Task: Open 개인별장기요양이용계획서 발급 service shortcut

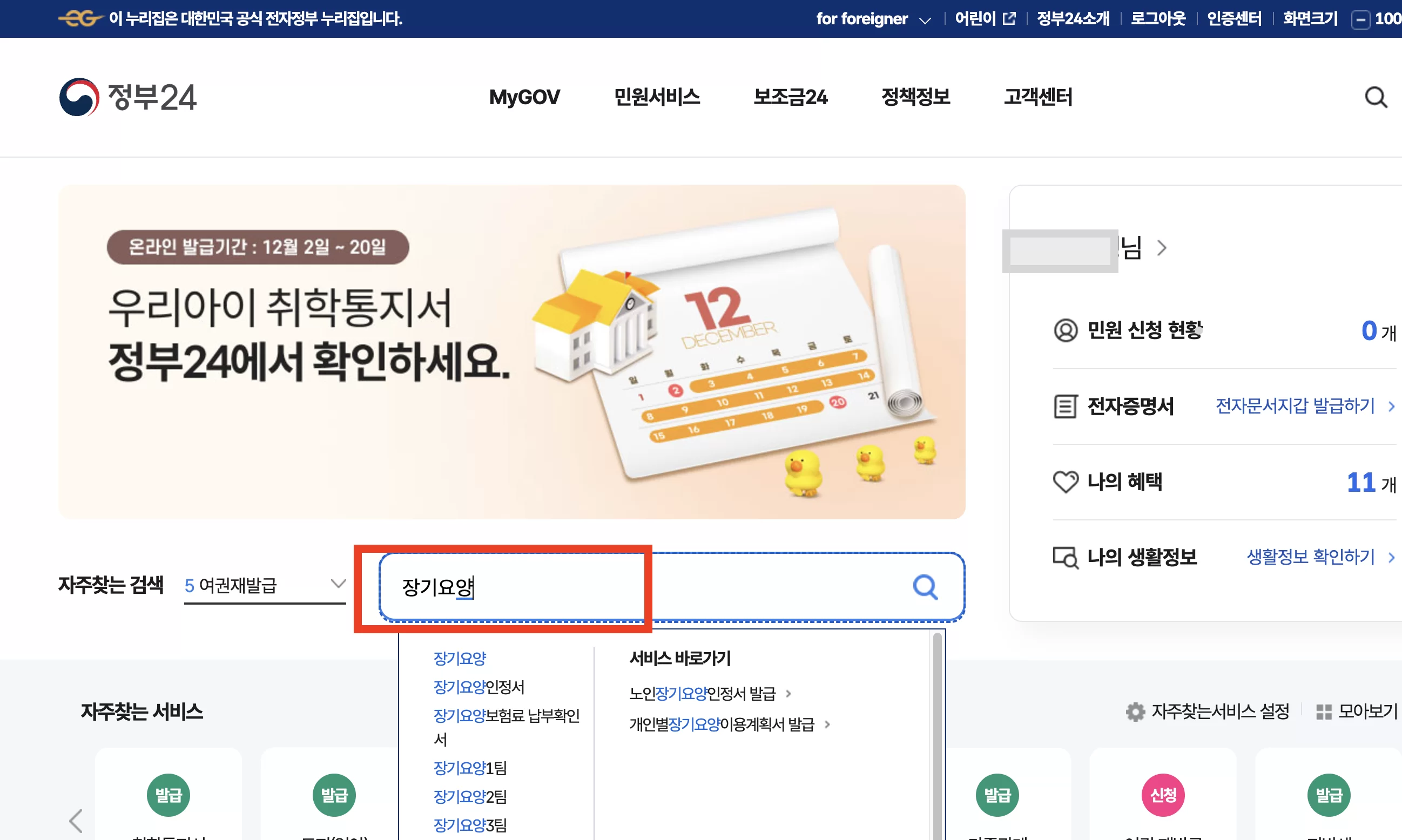Action: click(x=722, y=724)
